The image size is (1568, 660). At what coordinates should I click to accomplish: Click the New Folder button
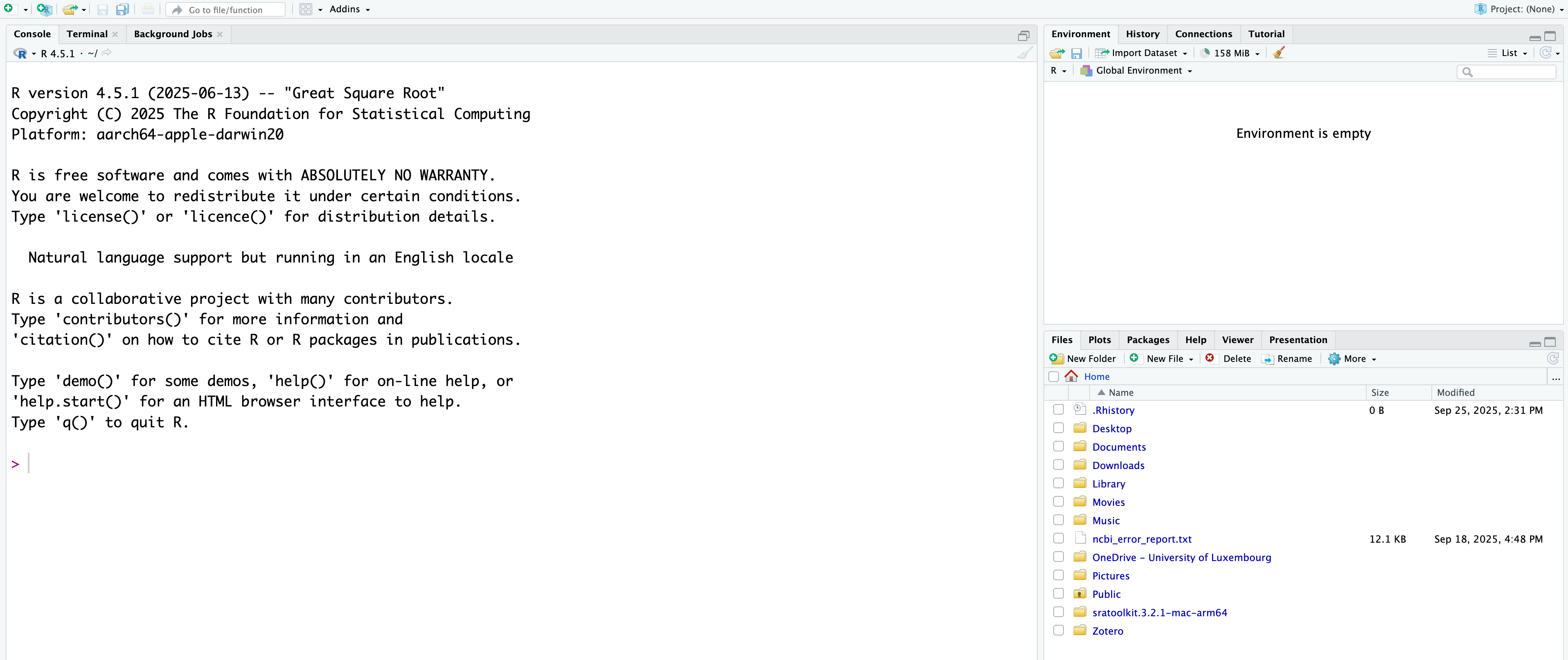click(1084, 359)
